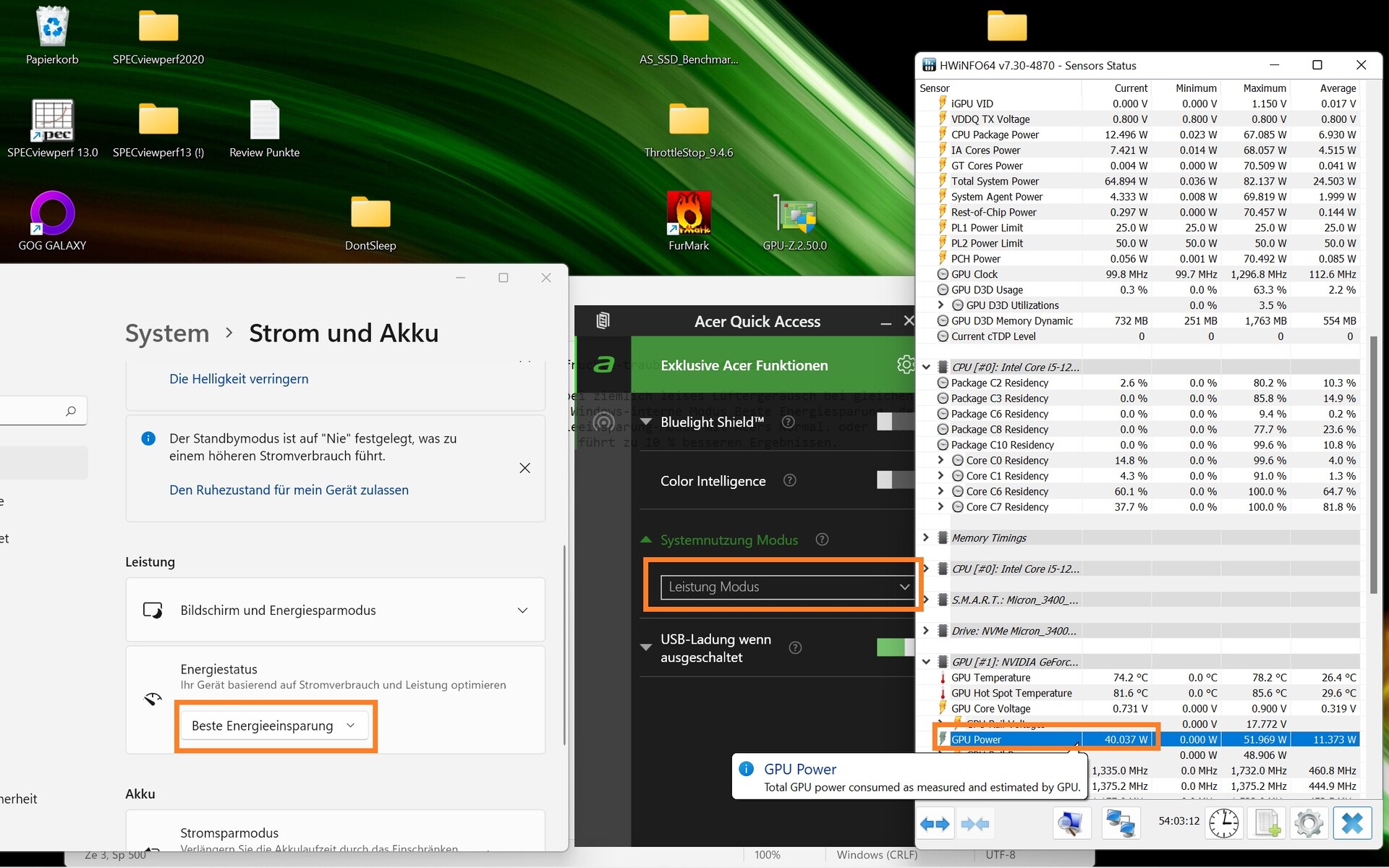Screen dimensions: 1389x868
Task: Collapse the Systemnutzung Modus section
Action: click(646, 540)
